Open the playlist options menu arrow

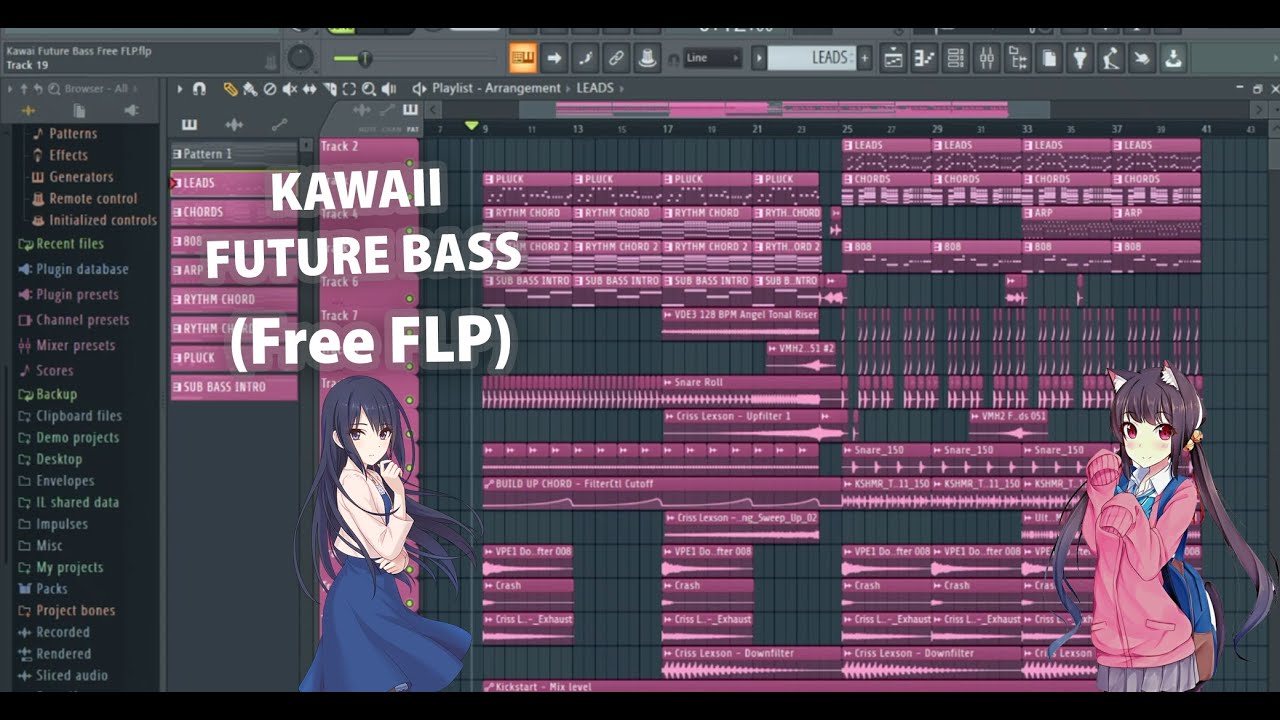180,89
